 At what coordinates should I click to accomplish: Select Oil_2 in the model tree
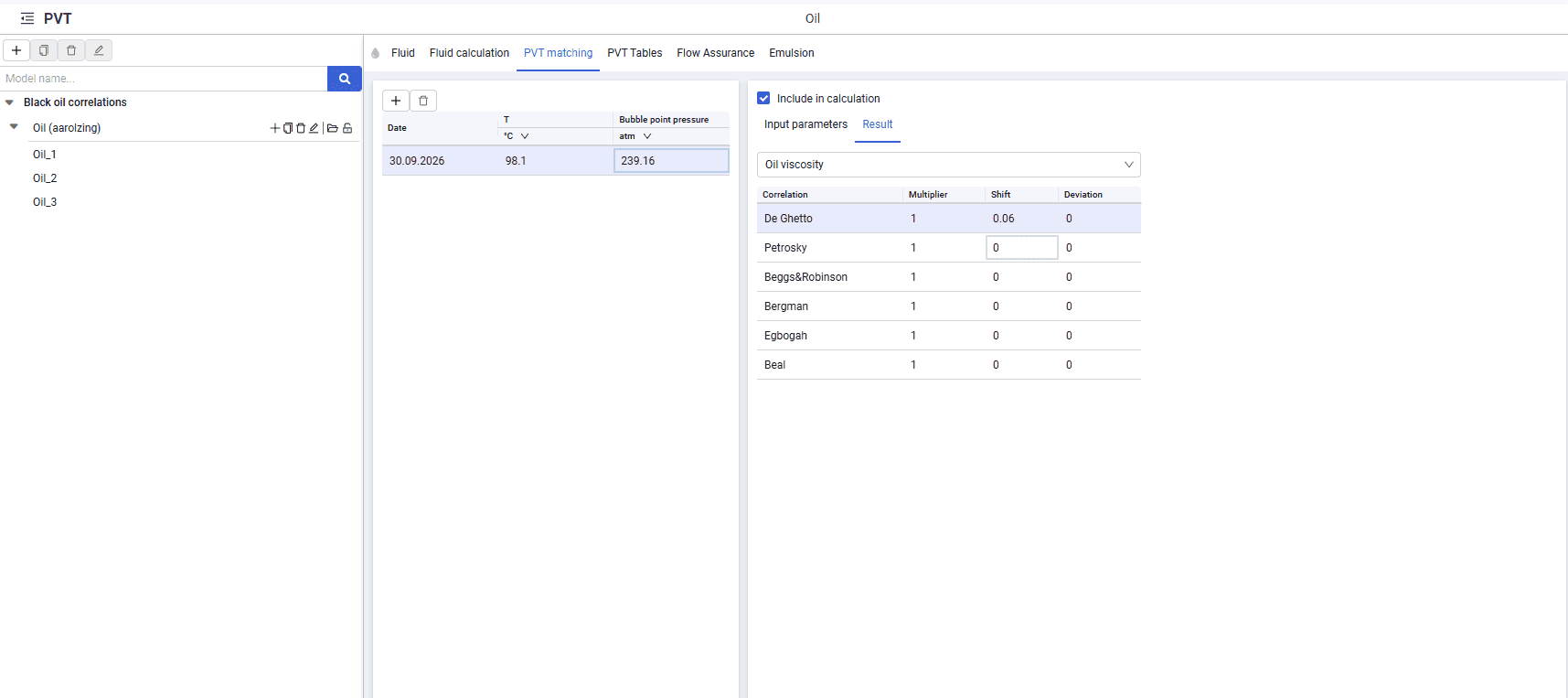click(45, 178)
